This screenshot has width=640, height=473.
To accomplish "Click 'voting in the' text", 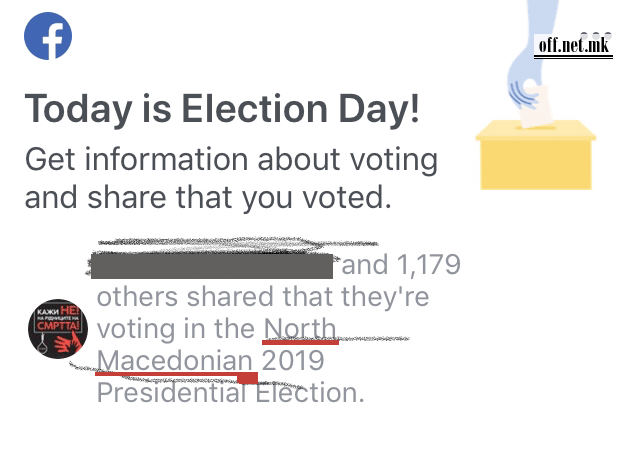I will click(x=176, y=328).
